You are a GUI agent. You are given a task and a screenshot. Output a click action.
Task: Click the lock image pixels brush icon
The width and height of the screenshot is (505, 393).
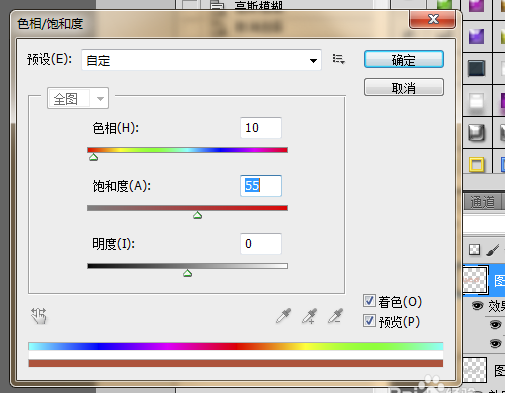tap(492, 250)
